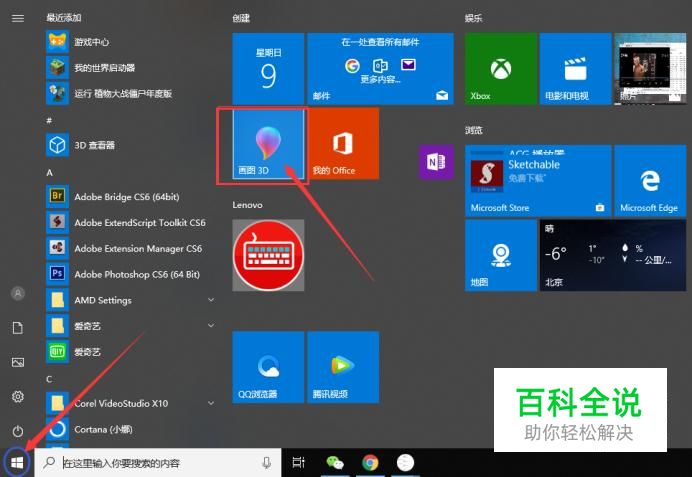
Task: Click the 创建 group heading
Action: point(241,18)
